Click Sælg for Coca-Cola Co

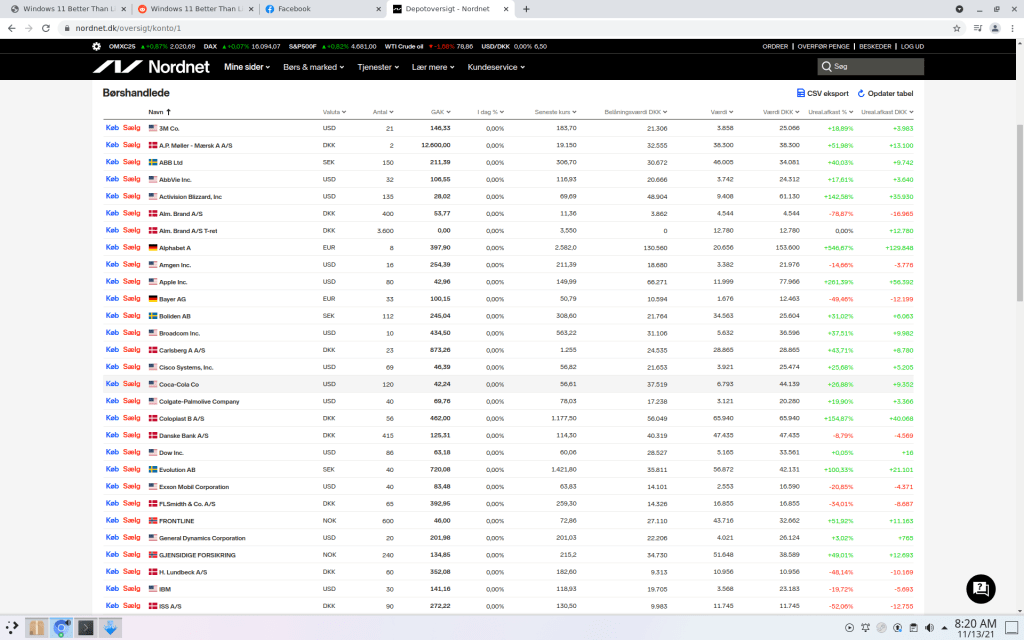[131, 384]
